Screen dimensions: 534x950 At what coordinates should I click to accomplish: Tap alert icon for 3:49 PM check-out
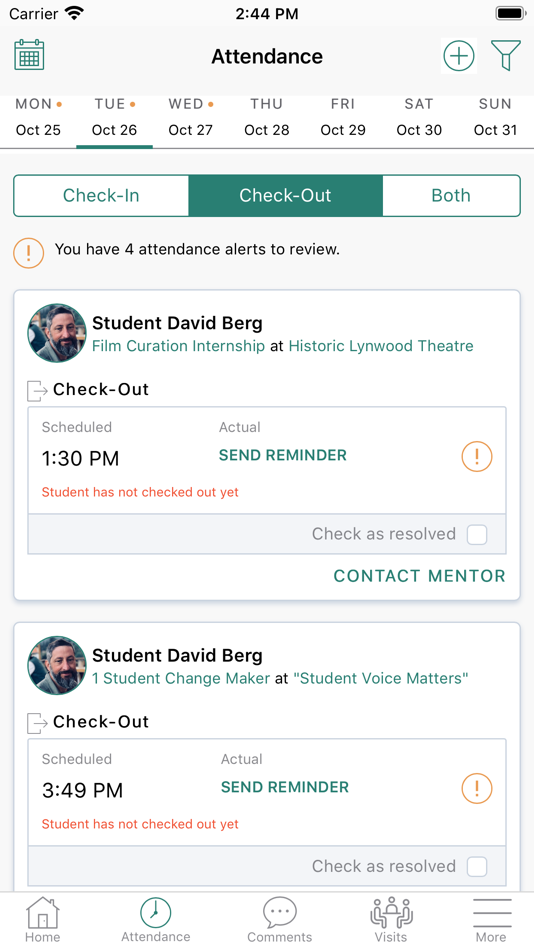476,788
